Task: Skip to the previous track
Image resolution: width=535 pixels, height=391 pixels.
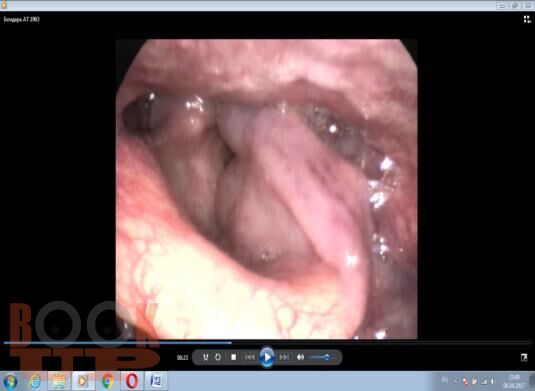Action: tap(250, 357)
